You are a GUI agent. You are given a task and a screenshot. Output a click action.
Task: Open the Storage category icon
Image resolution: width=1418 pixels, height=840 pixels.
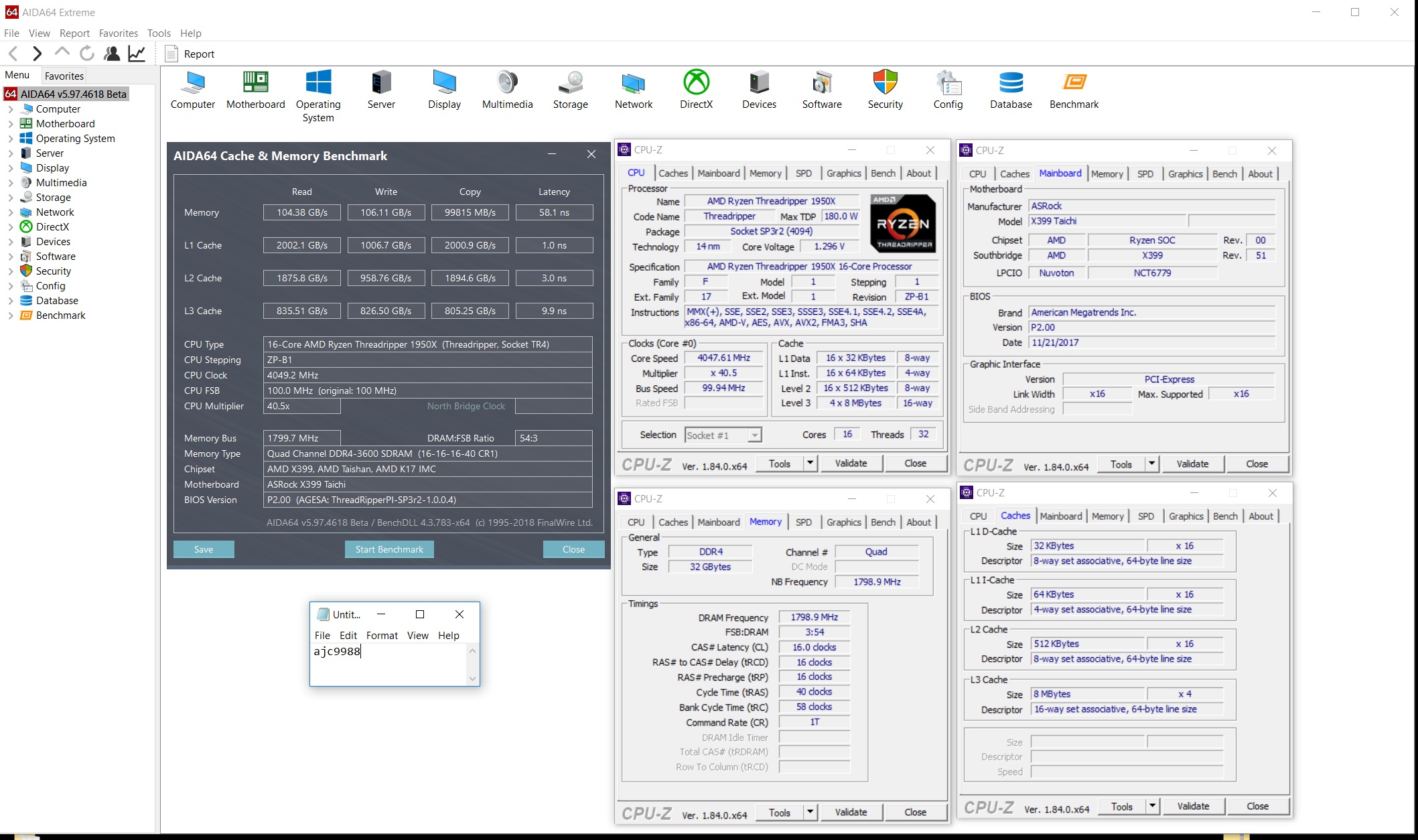tap(570, 90)
